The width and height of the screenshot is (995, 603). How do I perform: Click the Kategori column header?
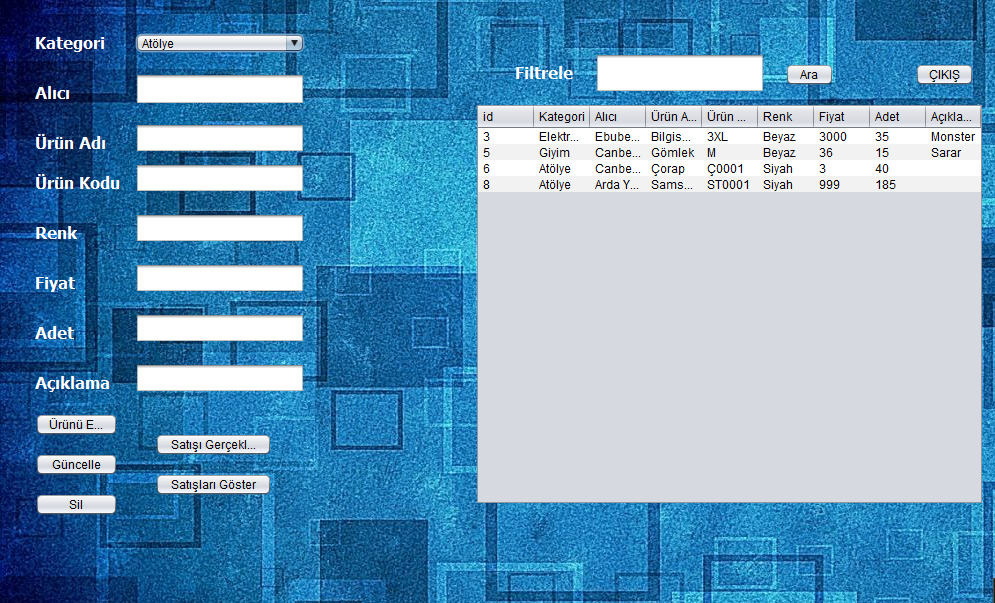[x=561, y=117]
